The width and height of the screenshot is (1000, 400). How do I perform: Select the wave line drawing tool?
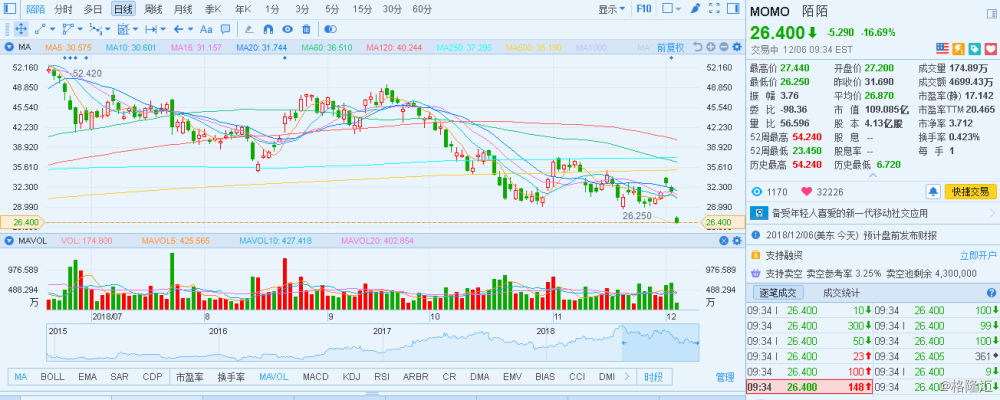click(95, 29)
